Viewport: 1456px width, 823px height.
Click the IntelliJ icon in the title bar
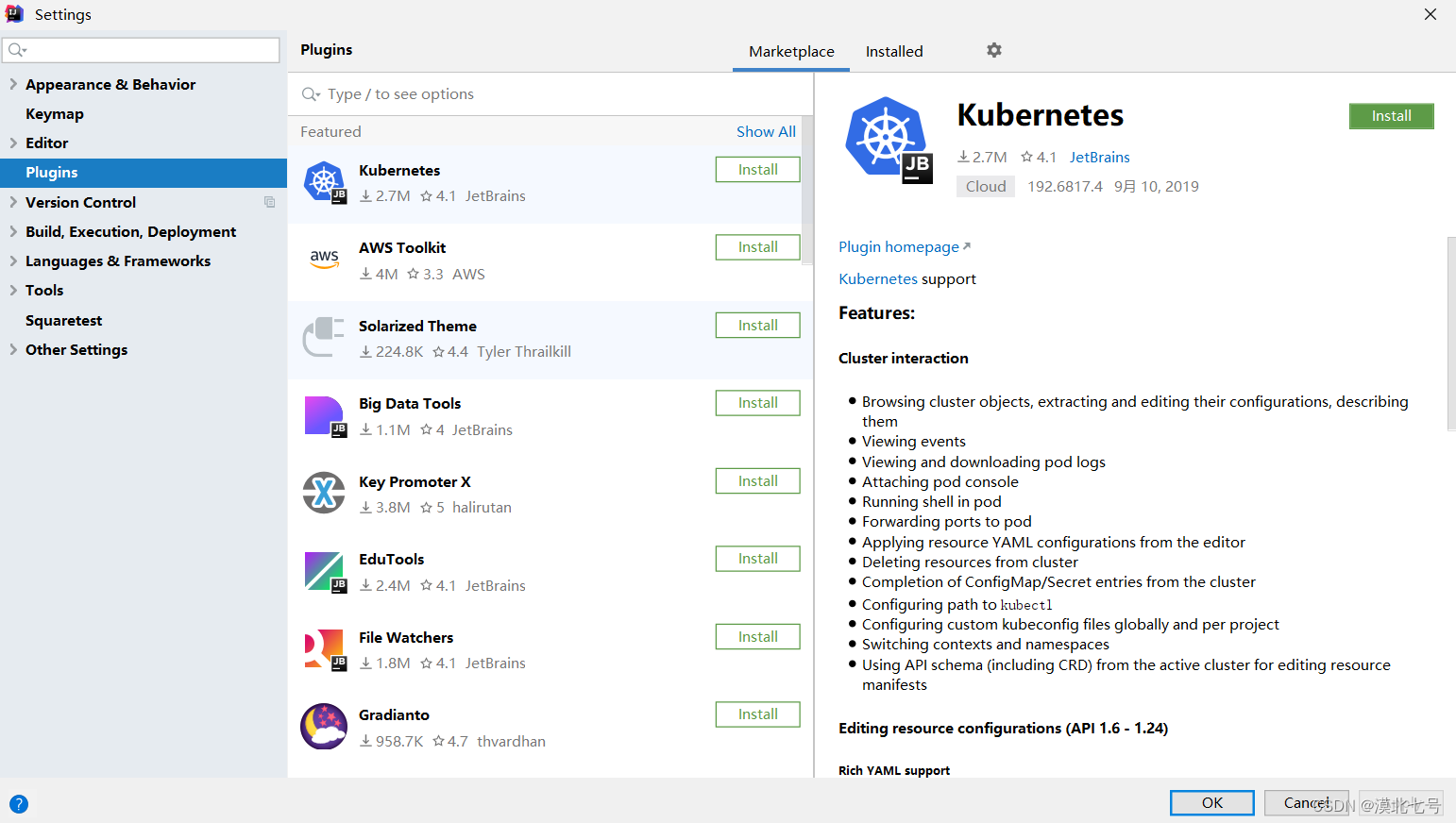pyautogui.click(x=14, y=13)
